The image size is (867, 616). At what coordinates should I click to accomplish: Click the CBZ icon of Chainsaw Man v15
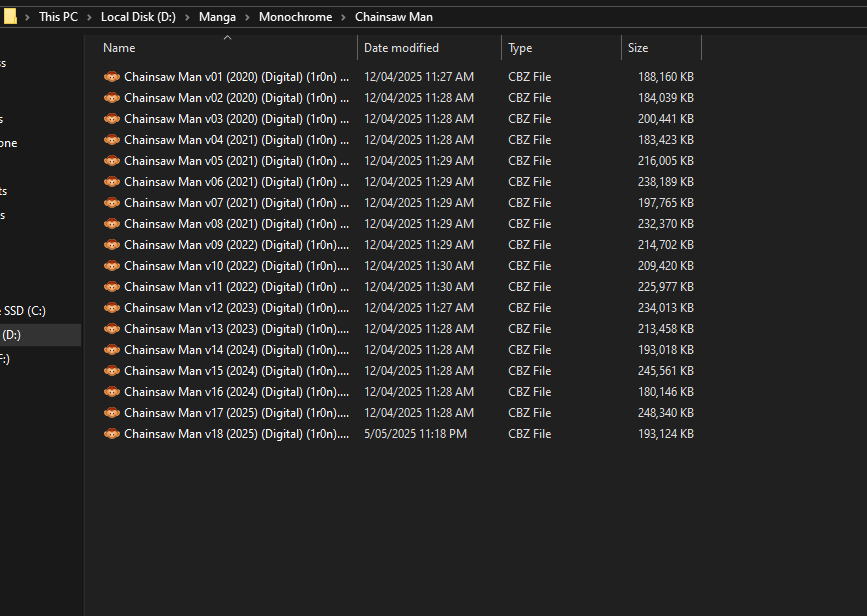coord(112,371)
